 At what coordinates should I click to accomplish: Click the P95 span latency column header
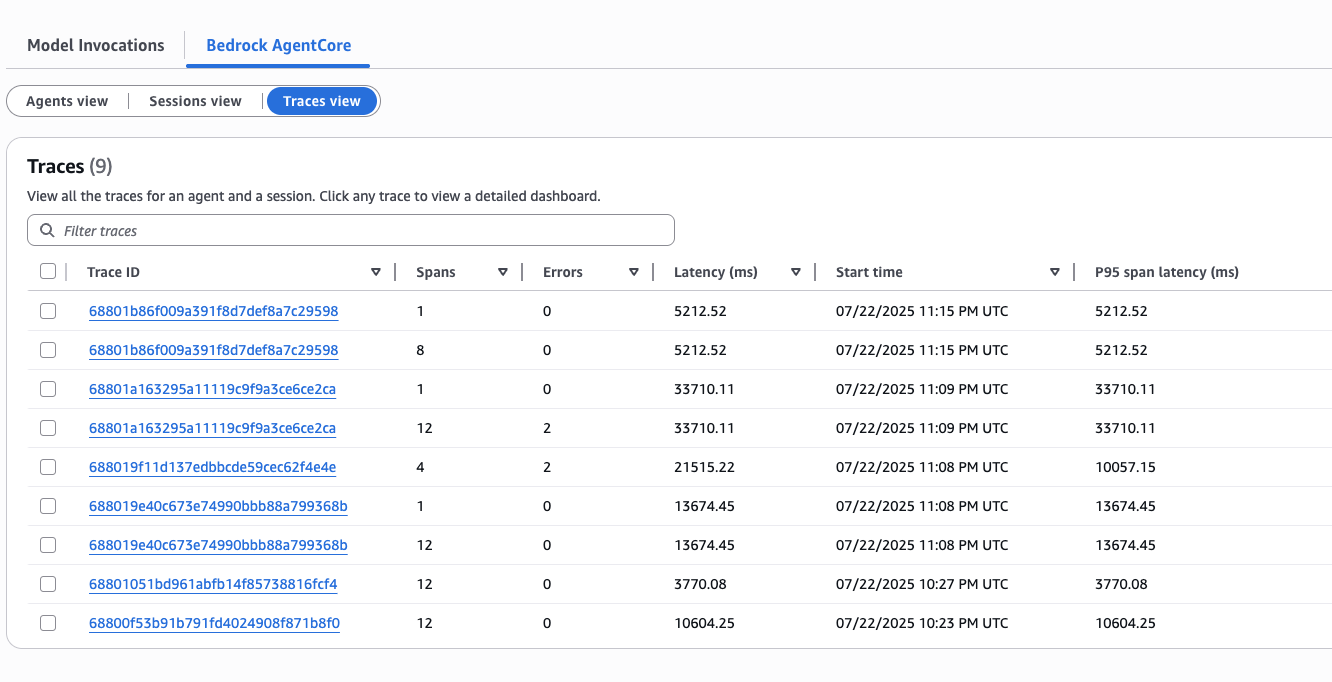1166,272
